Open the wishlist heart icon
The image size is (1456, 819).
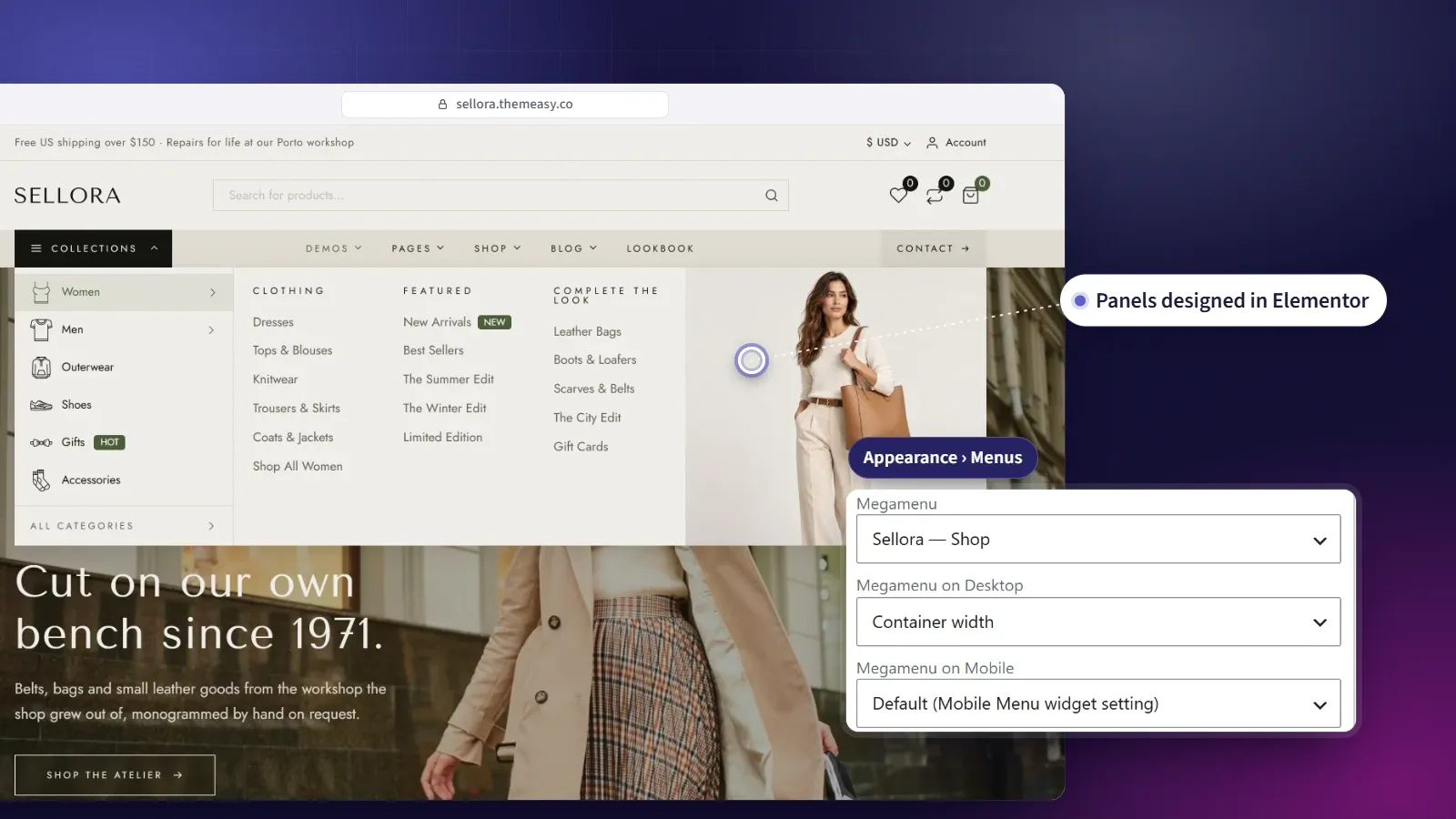[x=898, y=195]
